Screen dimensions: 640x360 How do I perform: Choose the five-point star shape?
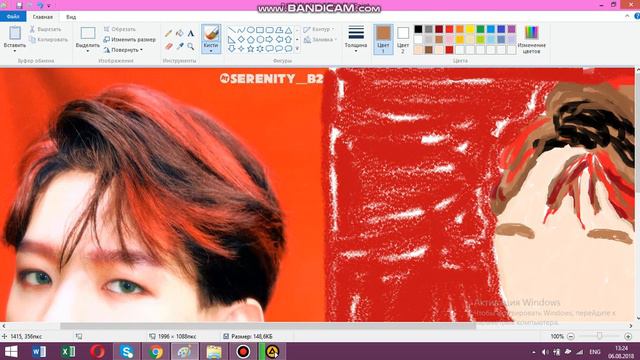tap(251, 49)
